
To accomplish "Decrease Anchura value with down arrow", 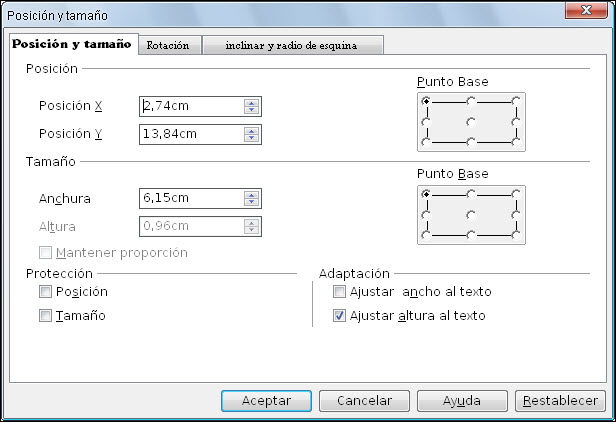I will (x=251, y=203).
